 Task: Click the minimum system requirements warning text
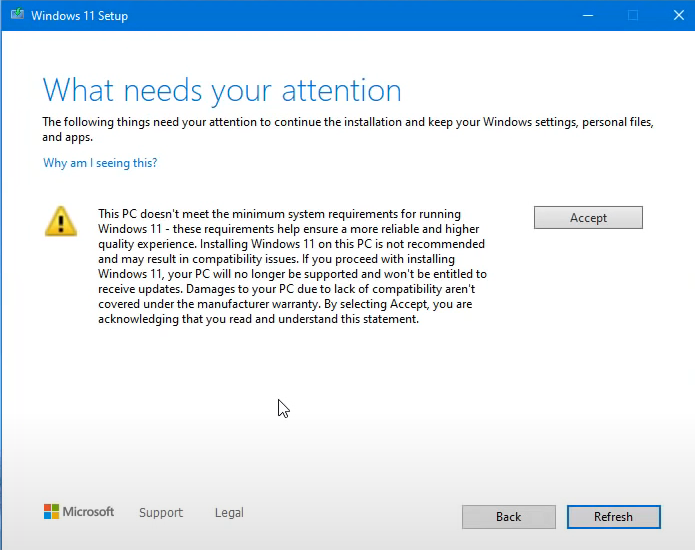[293, 266]
